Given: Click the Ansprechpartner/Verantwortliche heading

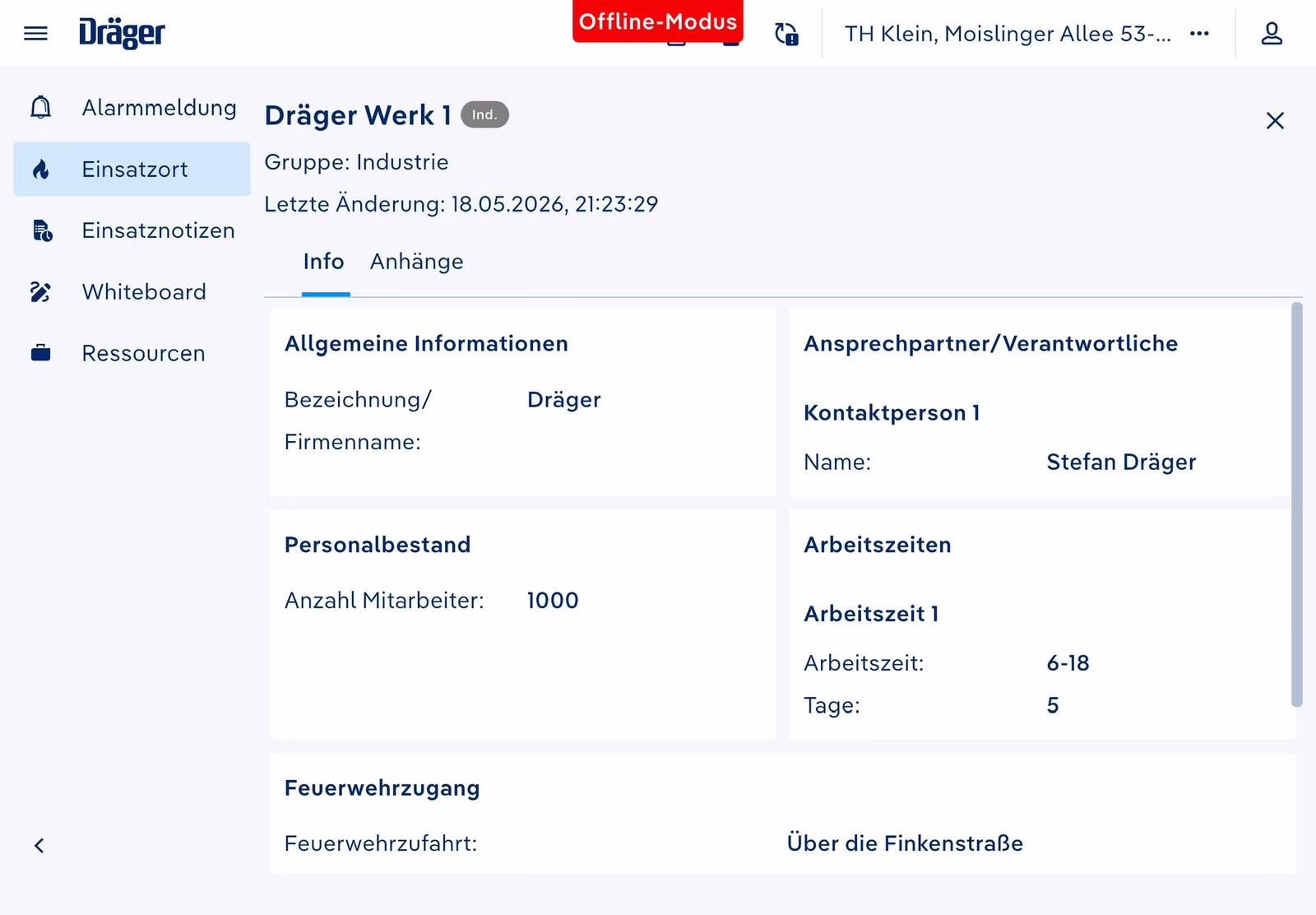Looking at the screenshot, I should pos(990,344).
